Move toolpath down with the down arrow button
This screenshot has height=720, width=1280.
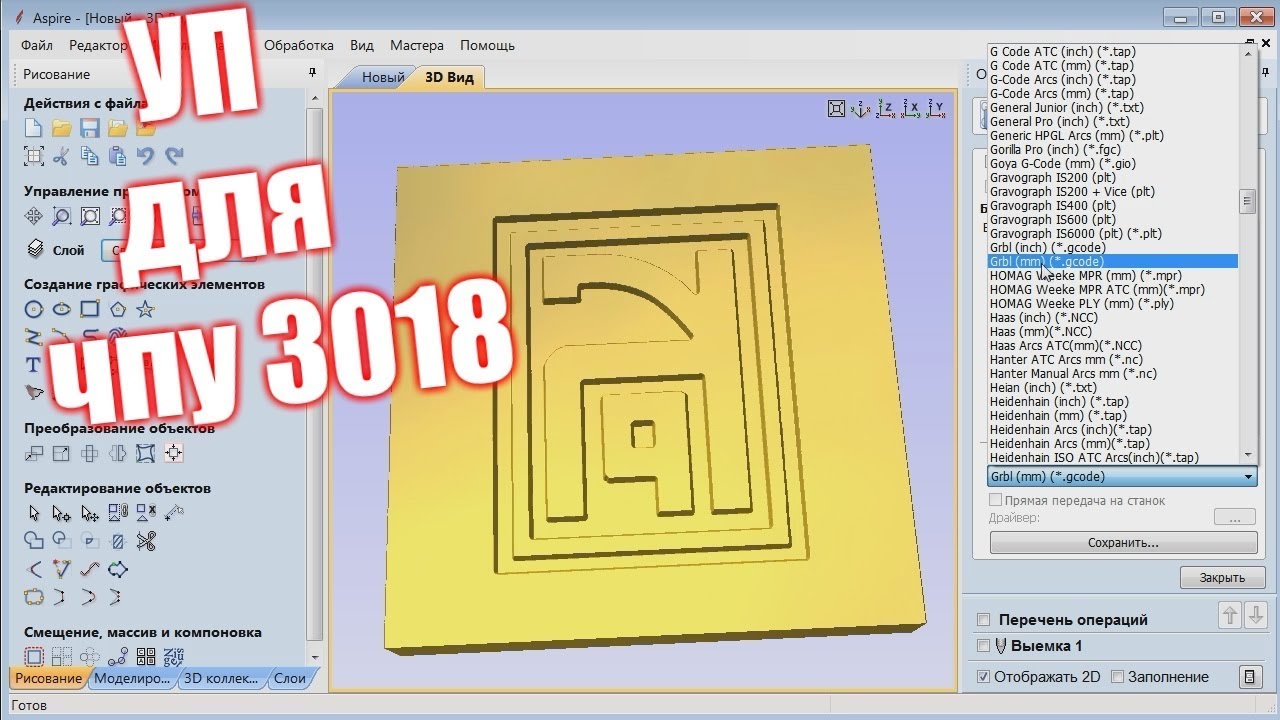pos(1256,615)
